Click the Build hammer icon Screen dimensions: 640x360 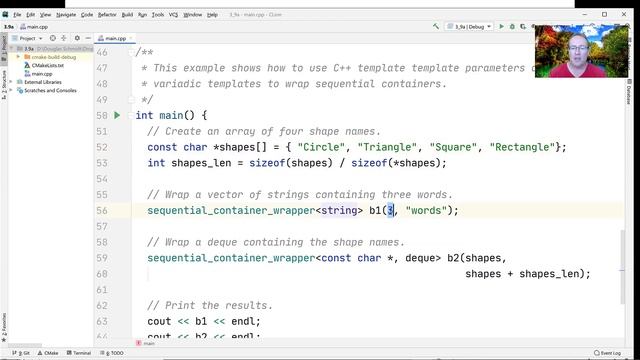click(x=436, y=27)
